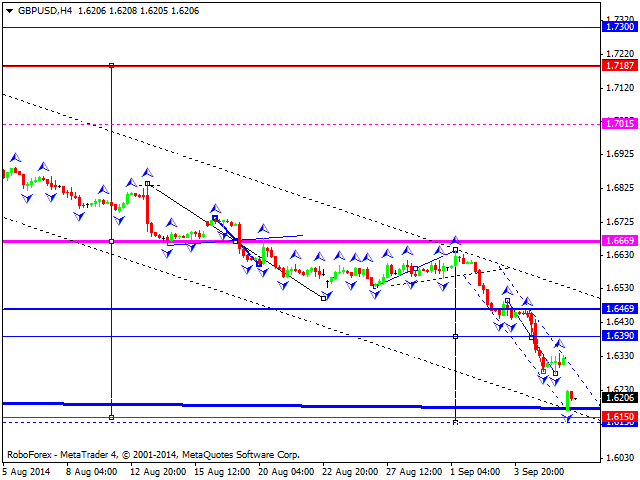
Task: Select the red 1.7187 price label
Action: point(619,66)
